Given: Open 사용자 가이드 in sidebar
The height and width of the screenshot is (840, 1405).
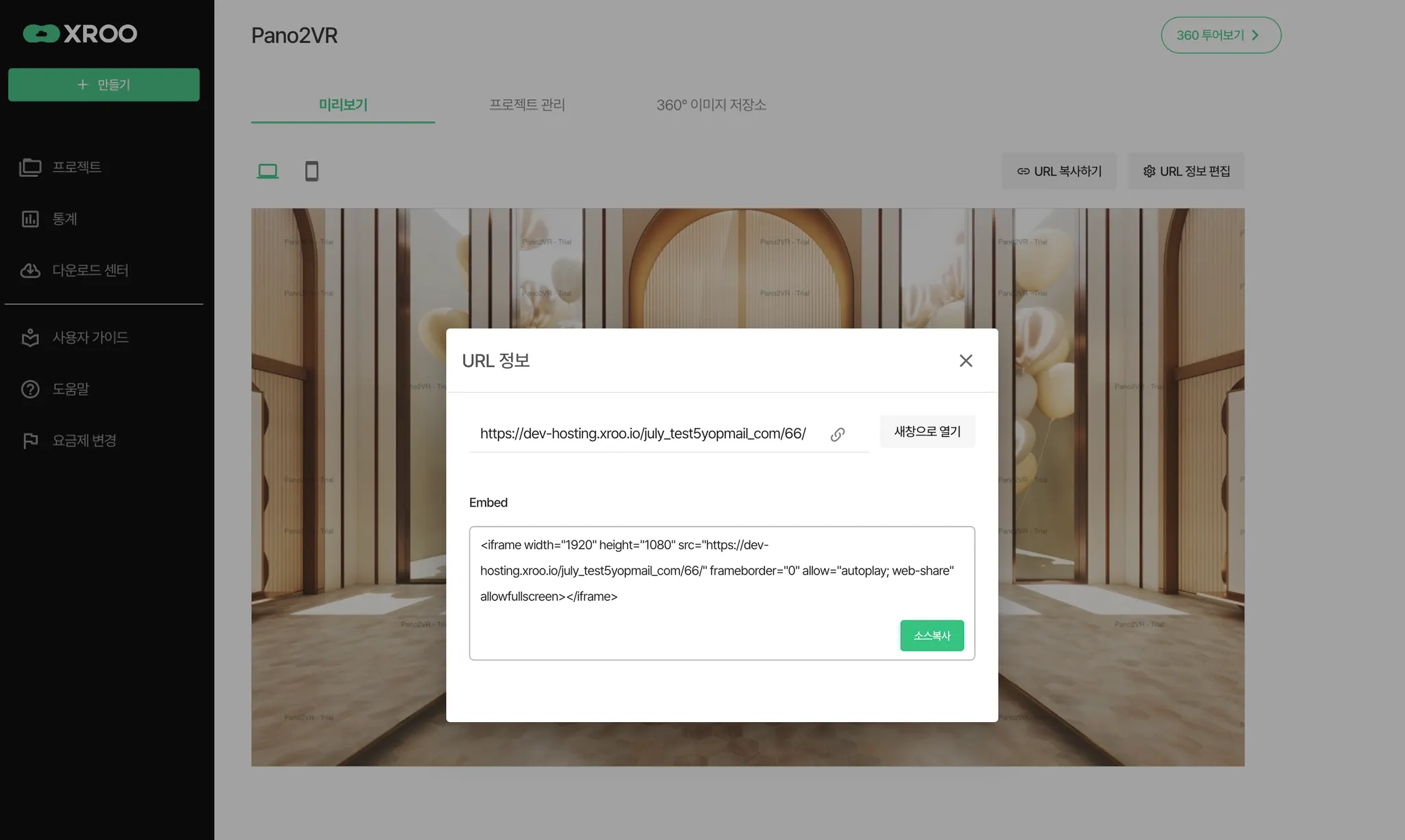Looking at the screenshot, I should (90, 337).
